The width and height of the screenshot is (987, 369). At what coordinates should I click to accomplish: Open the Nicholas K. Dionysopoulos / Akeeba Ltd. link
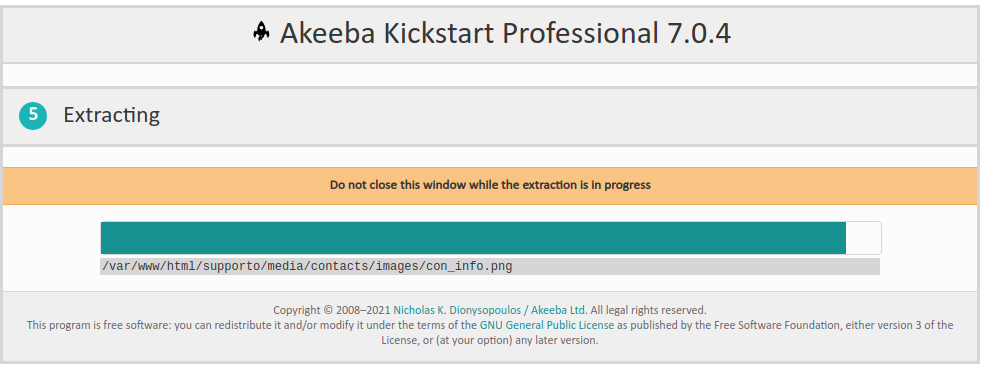coord(490,310)
